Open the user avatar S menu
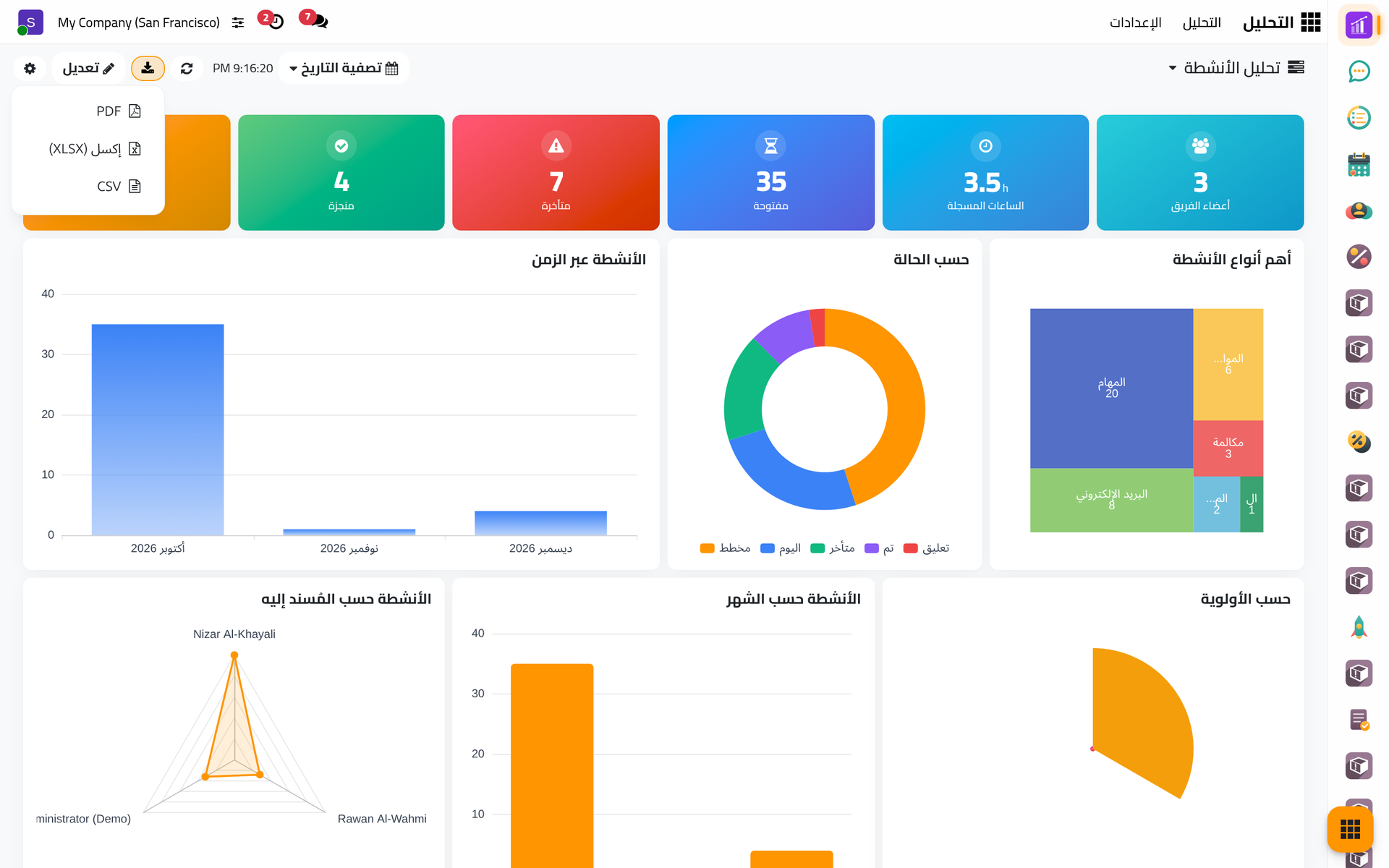 pos(30,22)
